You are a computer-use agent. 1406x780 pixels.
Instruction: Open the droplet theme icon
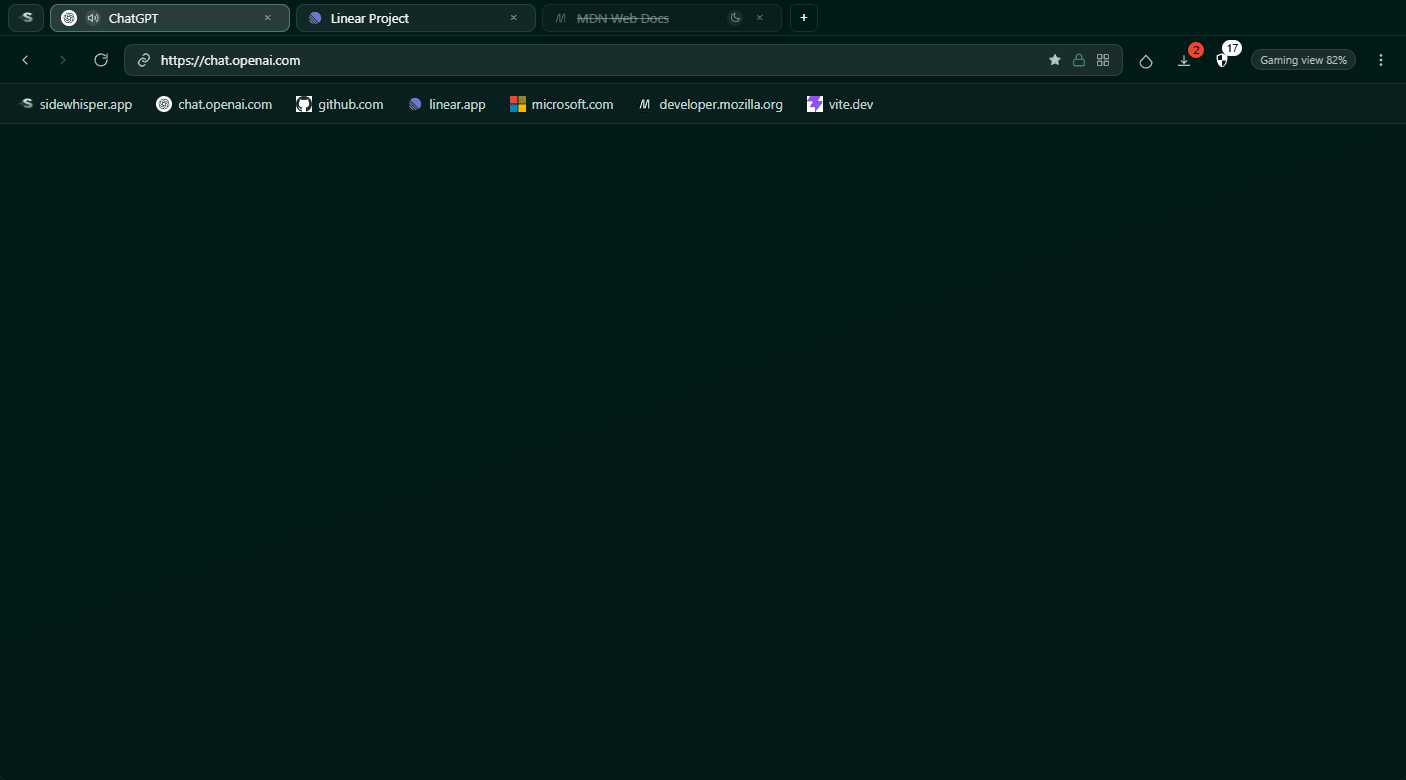(1146, 60)
